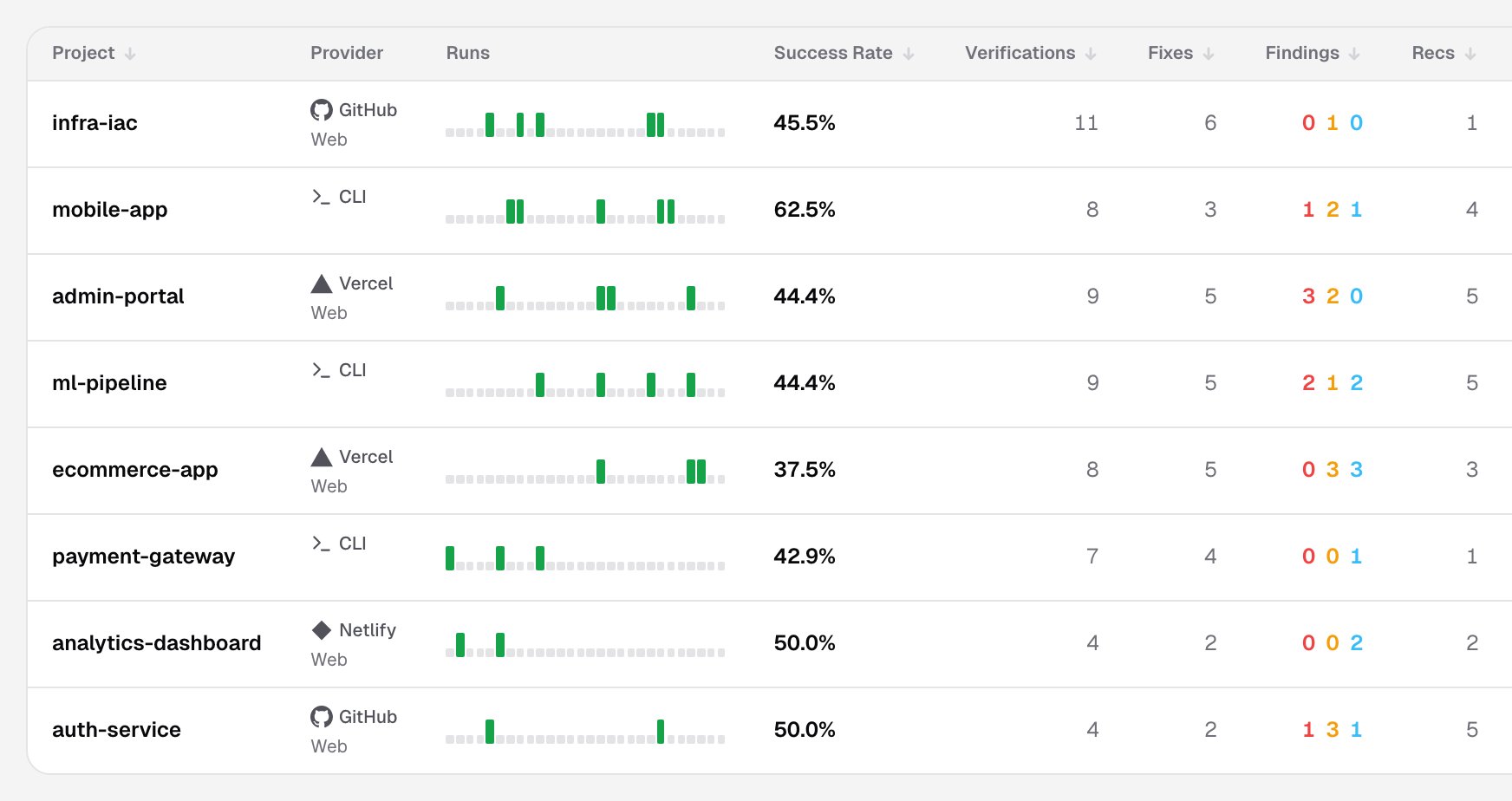Click CLI terminal icon in ml-pipeline row
Image resolution: width=1512 pixels, height=801 pixels.
(322, 370)
